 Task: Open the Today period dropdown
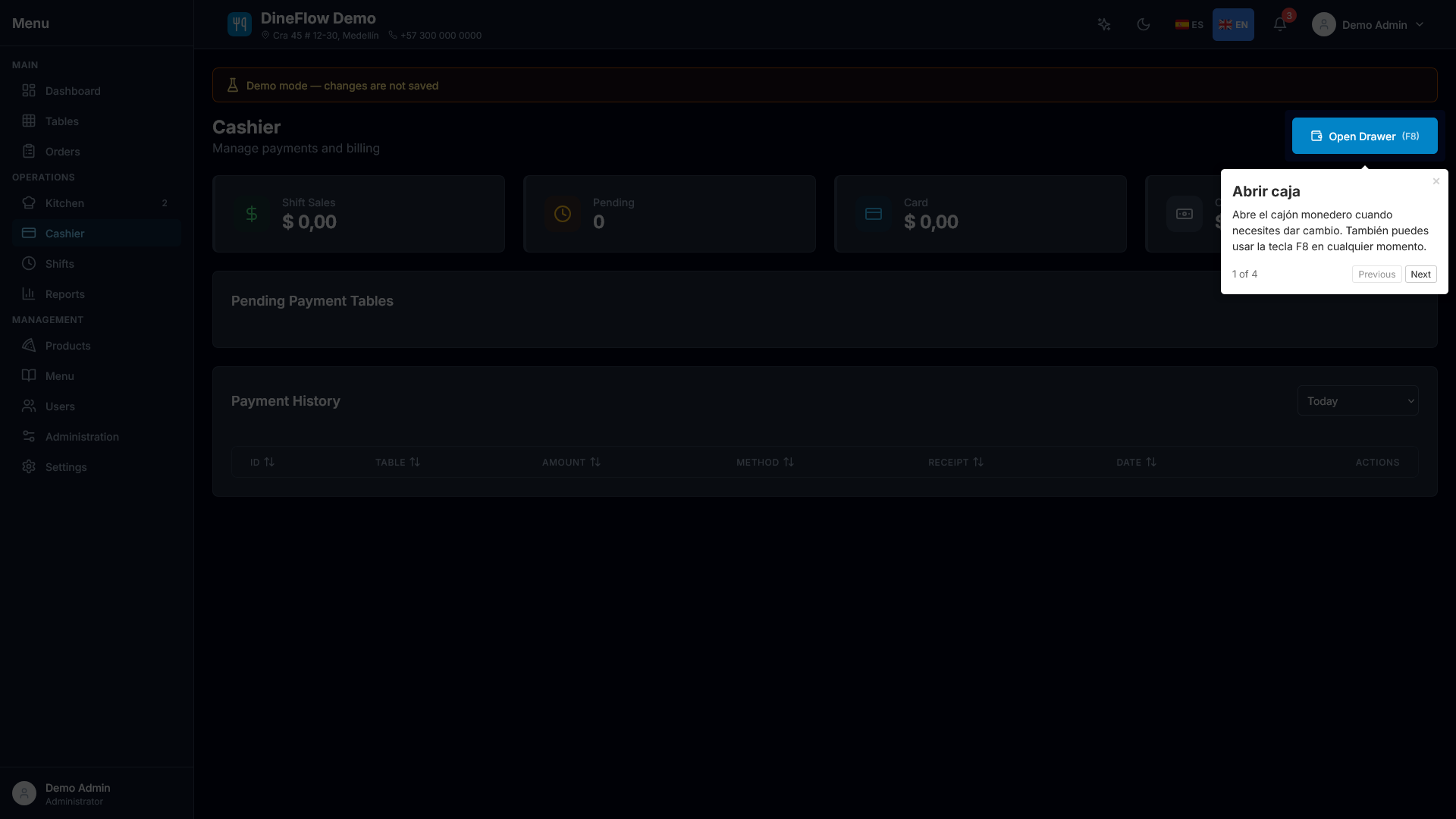pos(1357,401)
